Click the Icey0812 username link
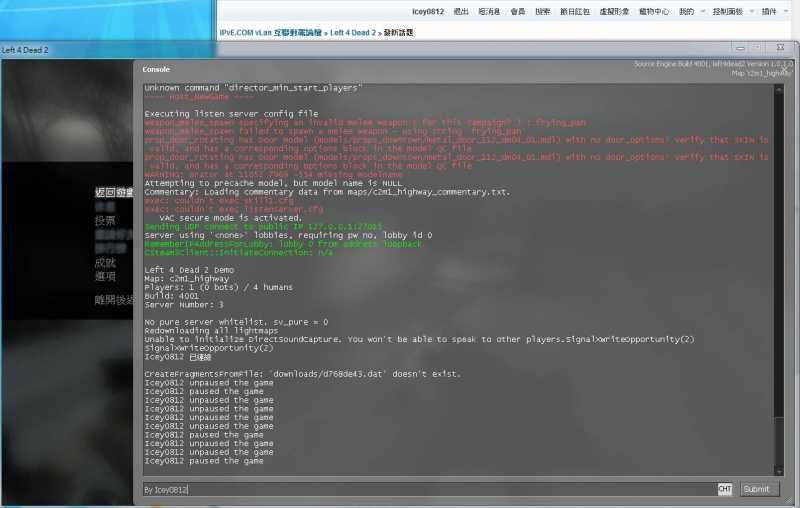Viewport: 800px width, 508px height. point(426,12)
